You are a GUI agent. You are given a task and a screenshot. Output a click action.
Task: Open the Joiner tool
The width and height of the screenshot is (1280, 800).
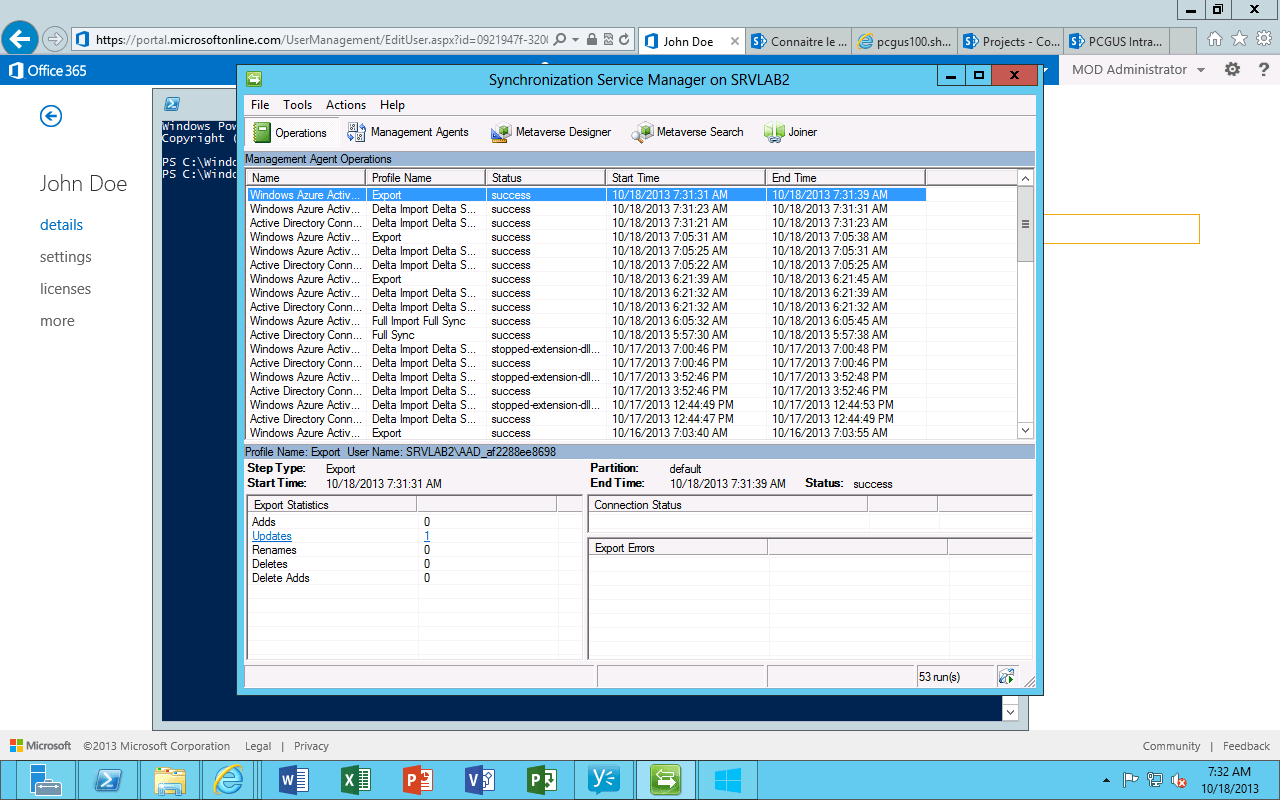[x=790, y=132]
